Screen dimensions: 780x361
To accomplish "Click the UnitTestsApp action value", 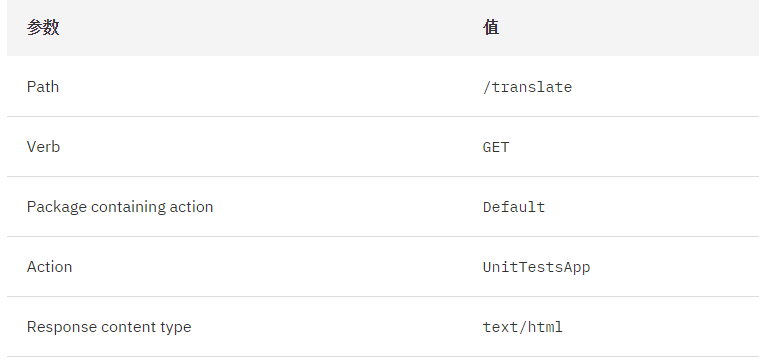I will (x=536, y=268).
